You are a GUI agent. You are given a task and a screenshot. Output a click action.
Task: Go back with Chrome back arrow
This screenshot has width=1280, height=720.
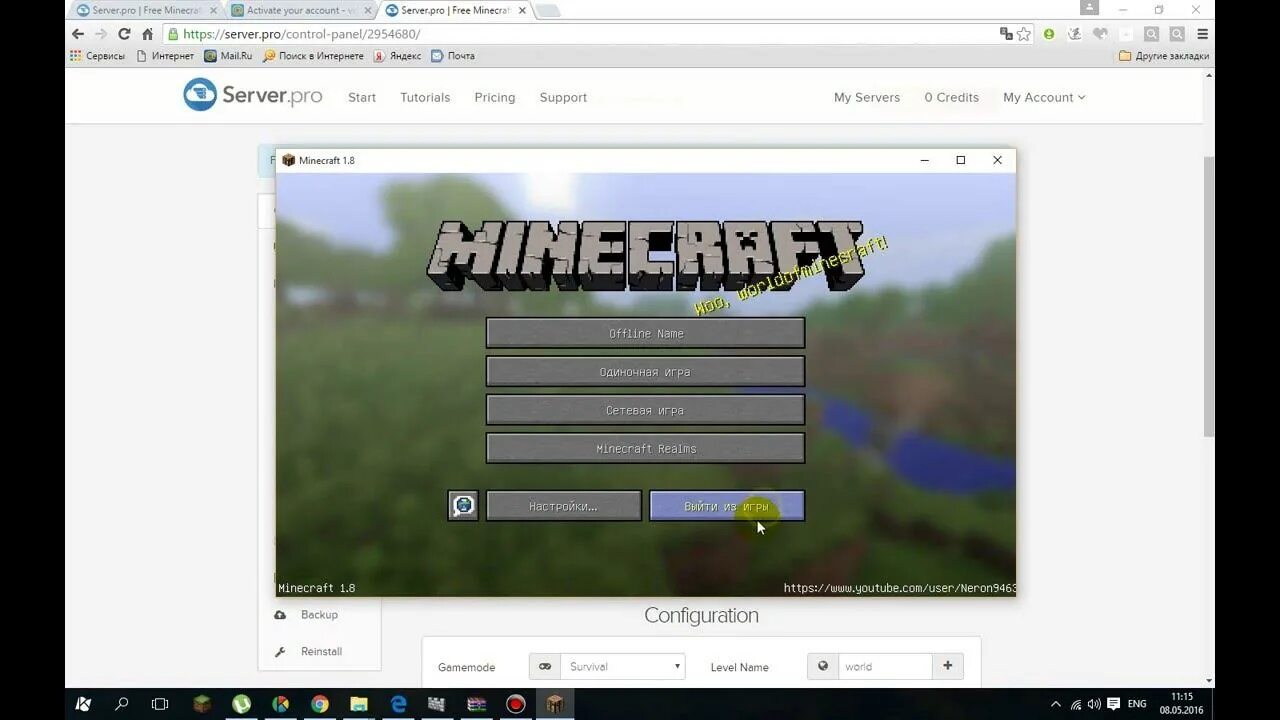pyautogui.click(x=78, y=34)
